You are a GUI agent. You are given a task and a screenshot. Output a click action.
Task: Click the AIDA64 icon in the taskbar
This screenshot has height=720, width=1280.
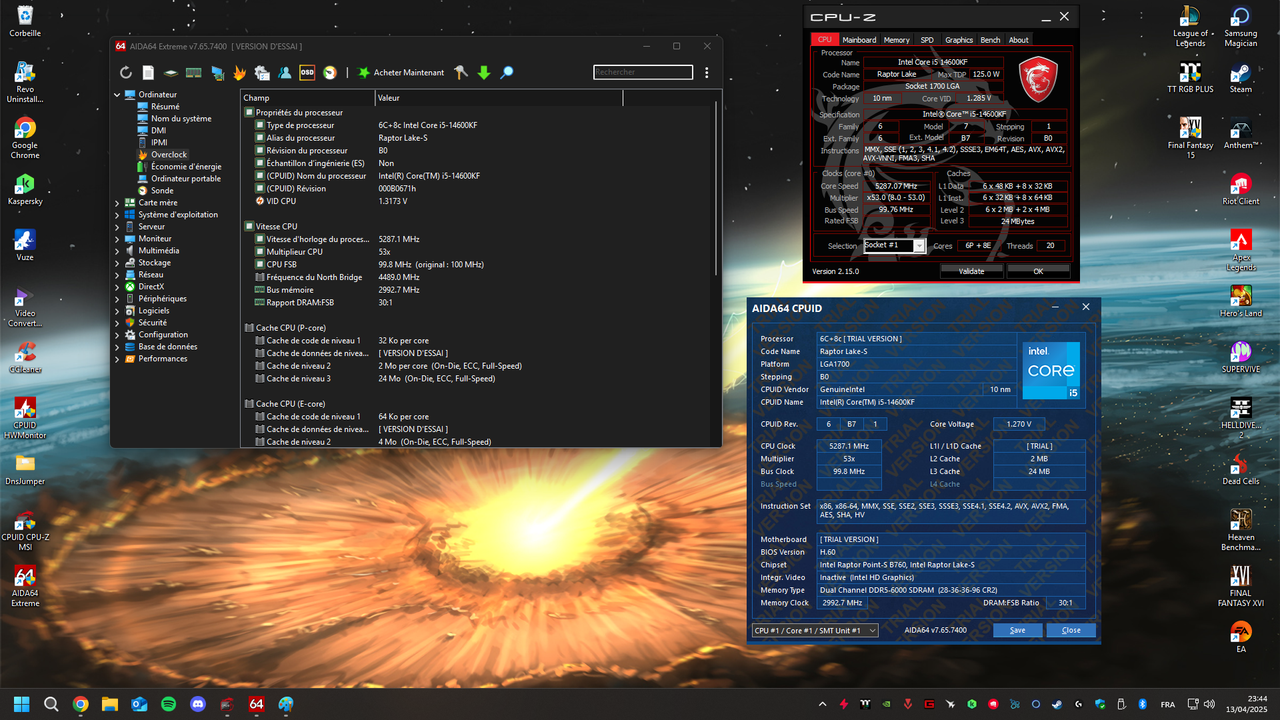pyautogui.click(x=256, y=704)
